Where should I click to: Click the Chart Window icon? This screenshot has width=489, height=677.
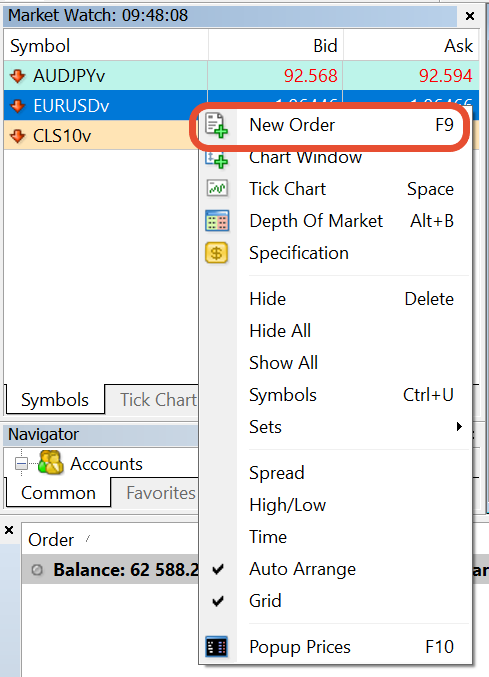click(x=217, y=158)
